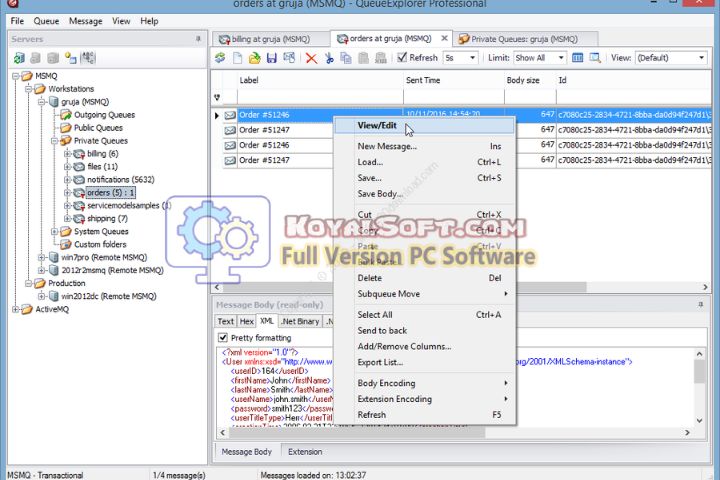Click the Label column filter input field
This screenshot has height=480, width=720.
[320, 97]
